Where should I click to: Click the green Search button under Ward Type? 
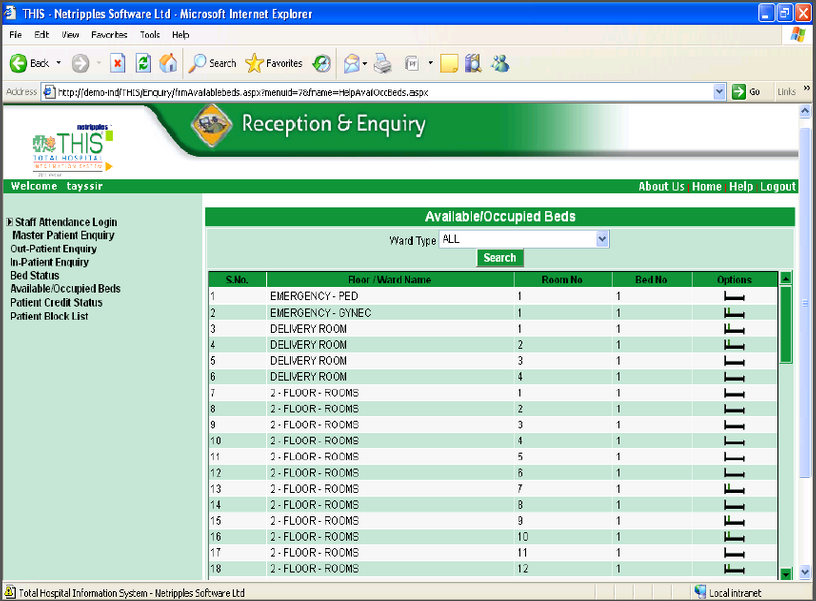point(500,258)
